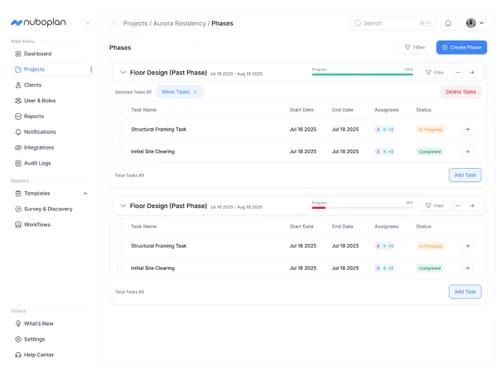The width and height of the screenshot is (500, 375).
Task: Click the minus button in second phase header
Action: point(458,206)
